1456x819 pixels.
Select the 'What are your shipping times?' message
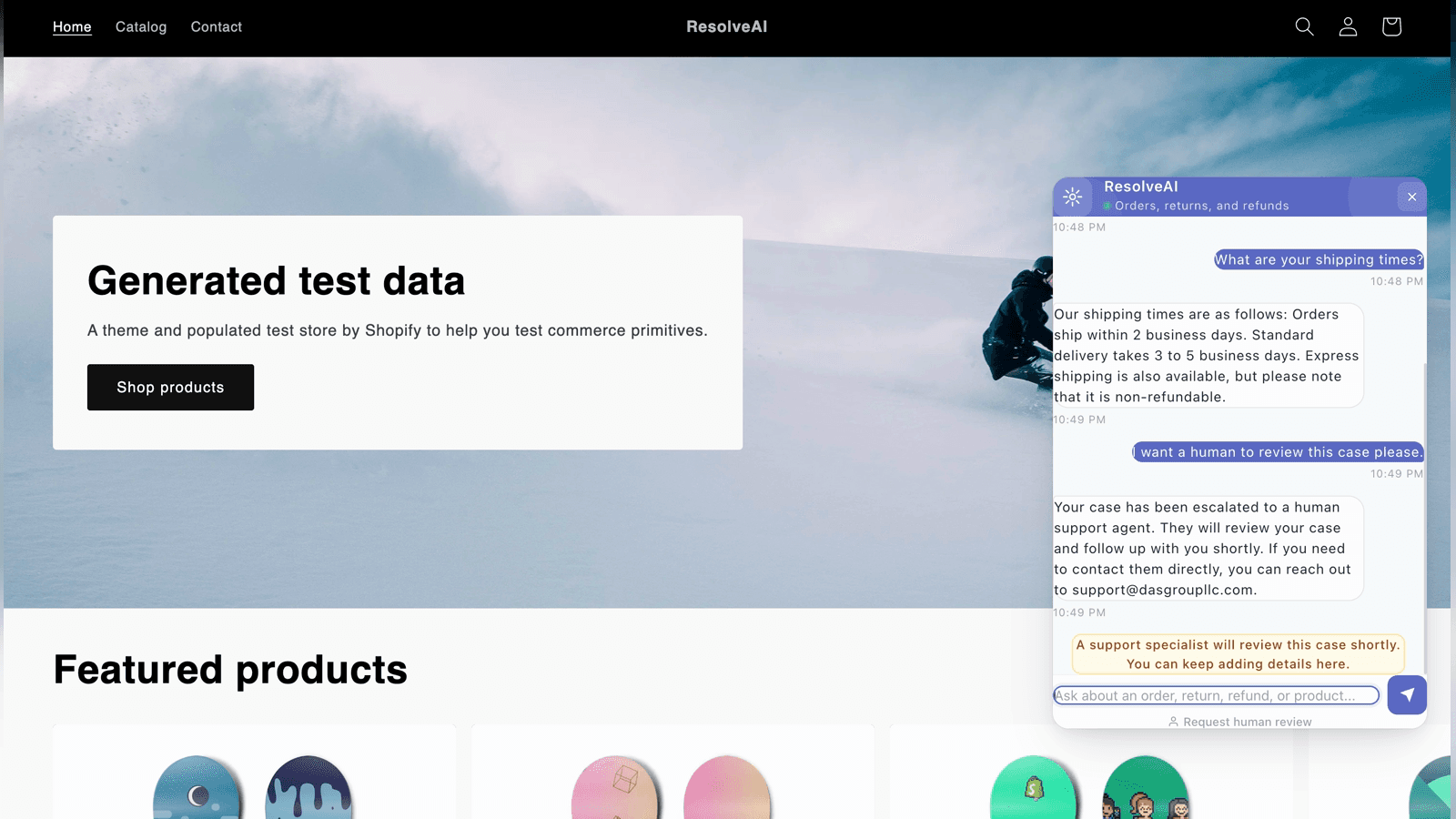click(x=1319, y=259)
